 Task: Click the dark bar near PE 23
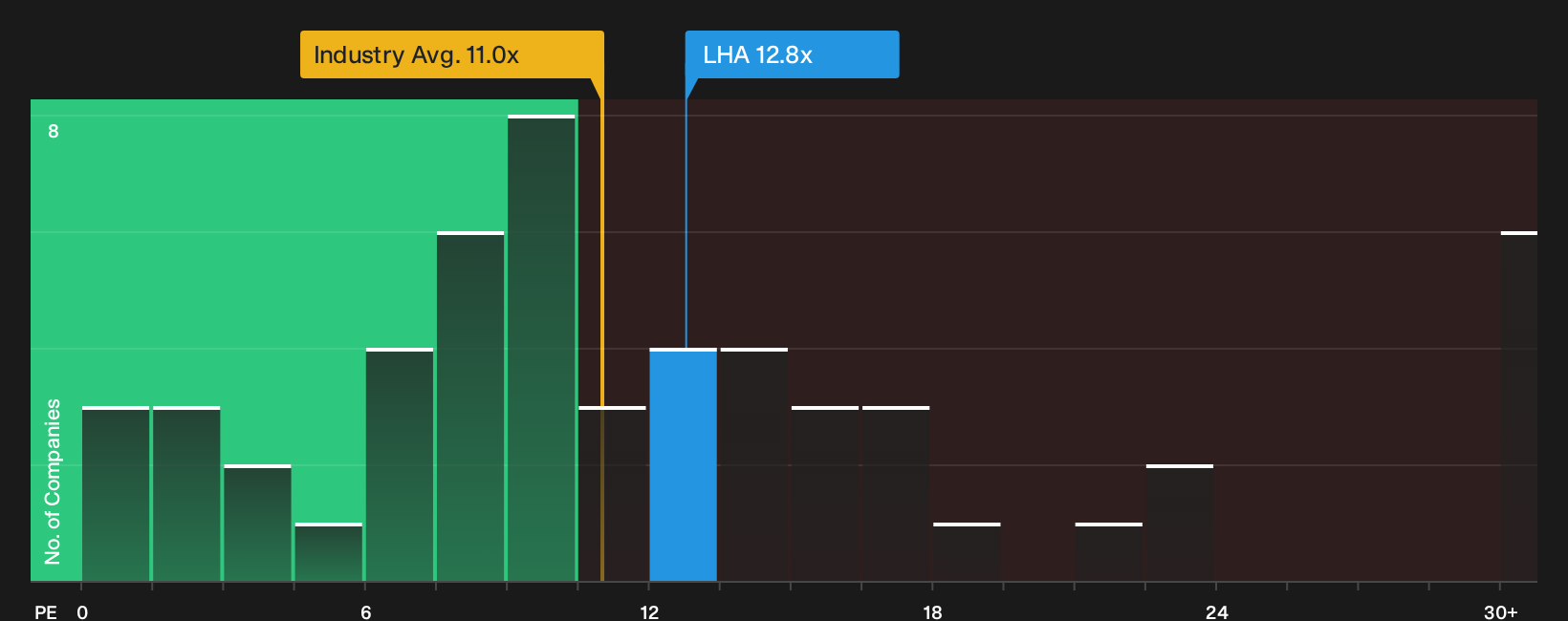click(1180, 523)
